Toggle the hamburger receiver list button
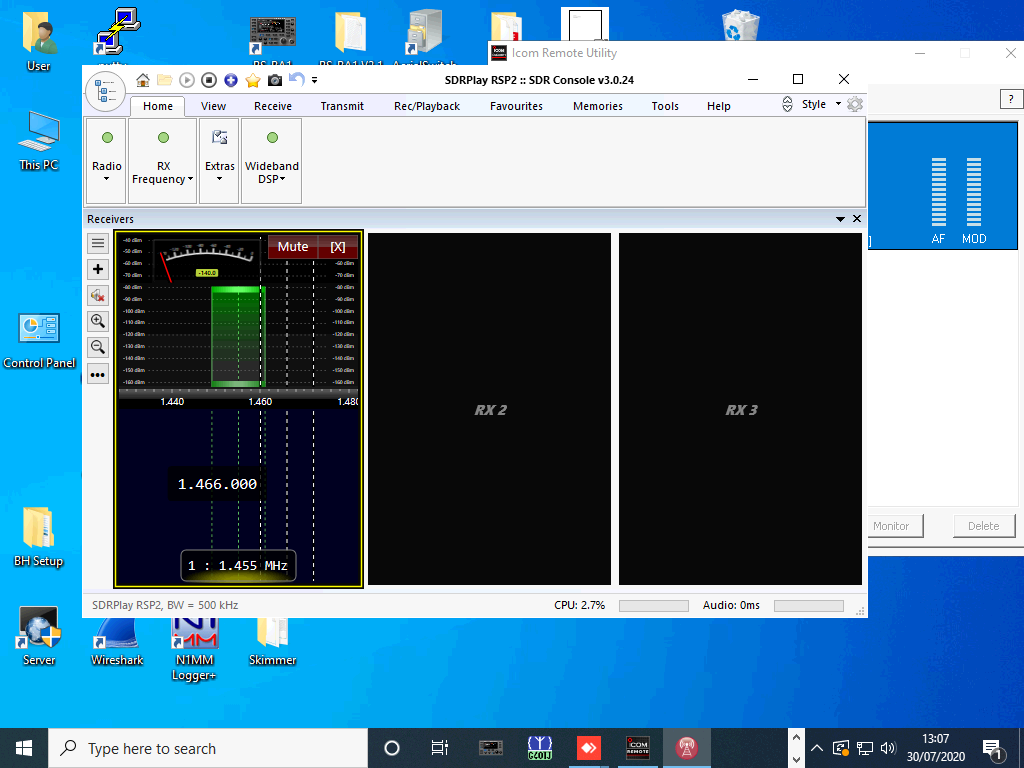 [98, 242]
